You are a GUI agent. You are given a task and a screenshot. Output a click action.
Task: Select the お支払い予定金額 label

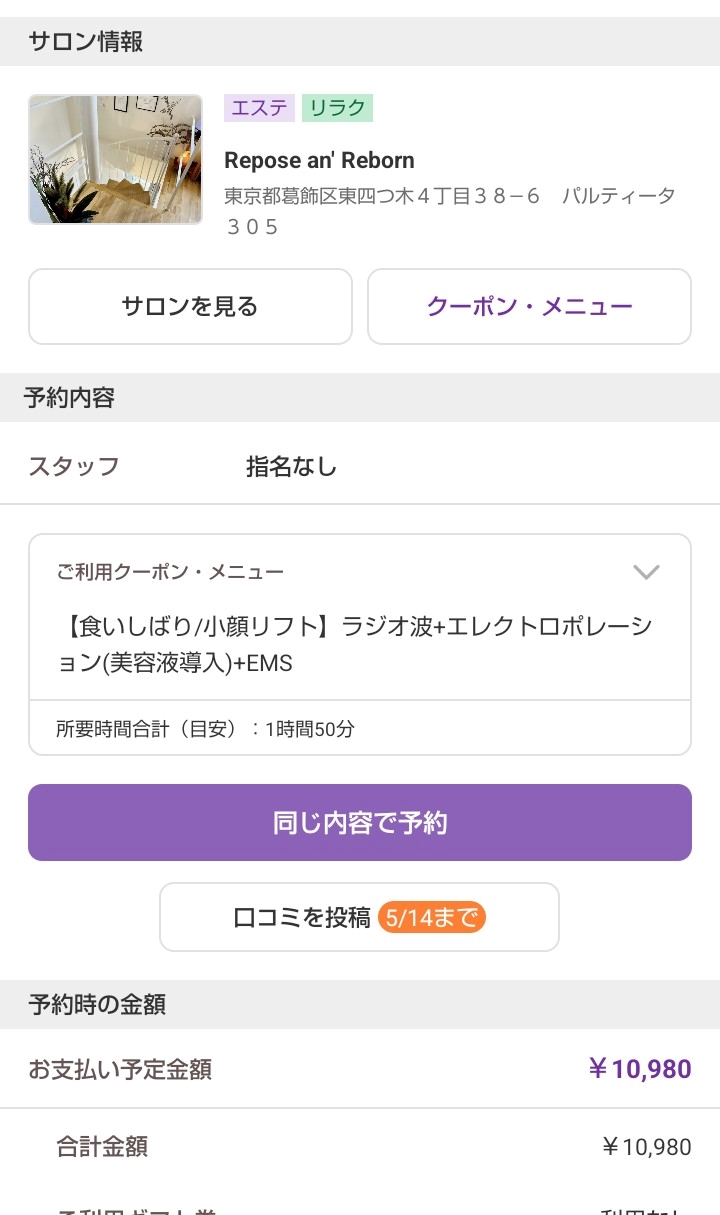(x=120, y=1069)
